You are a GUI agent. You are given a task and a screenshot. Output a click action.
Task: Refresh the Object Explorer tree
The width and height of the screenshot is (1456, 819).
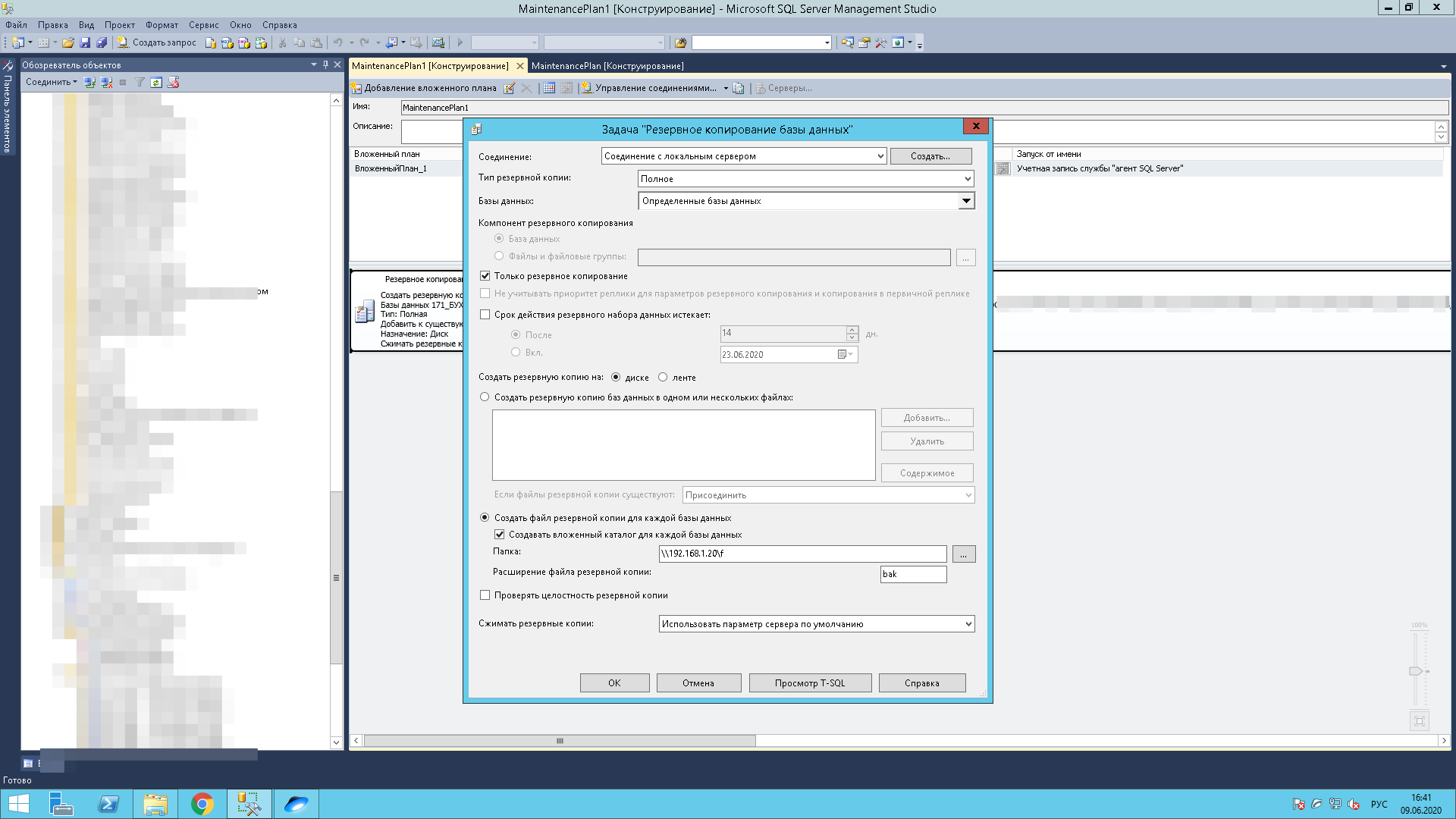(x=156, y=82)
